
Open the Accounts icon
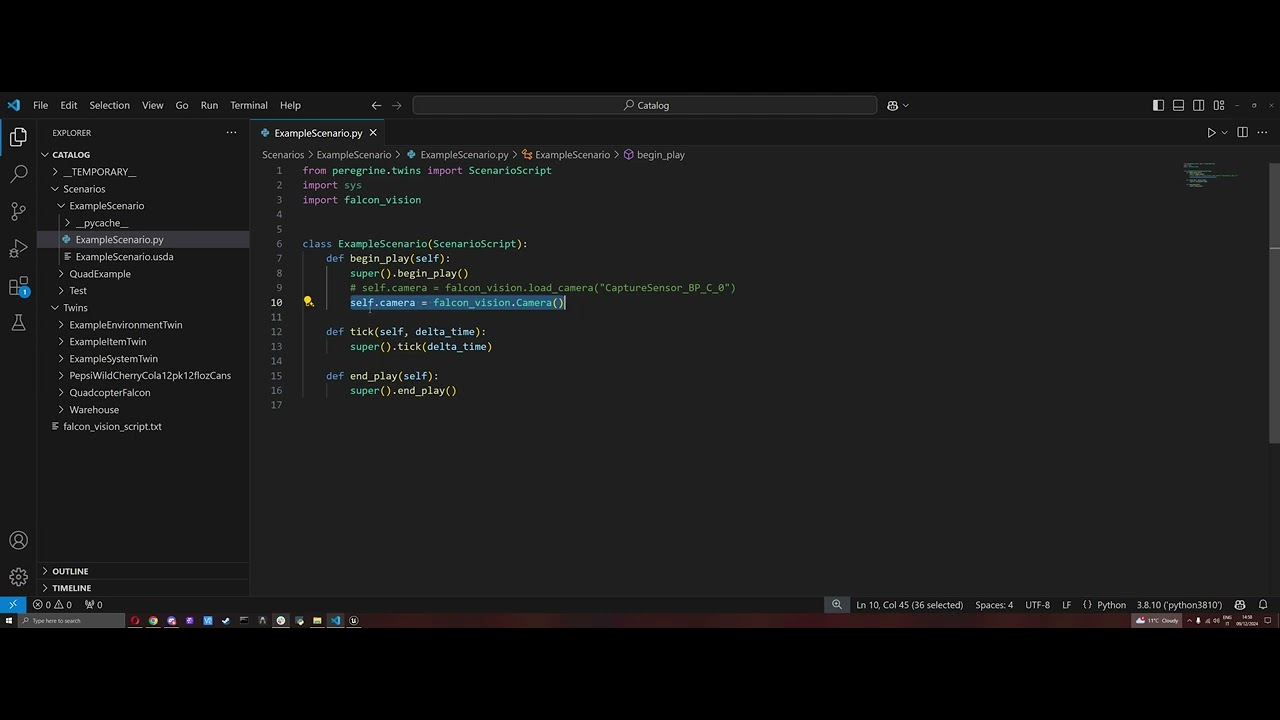coord(18,541)
